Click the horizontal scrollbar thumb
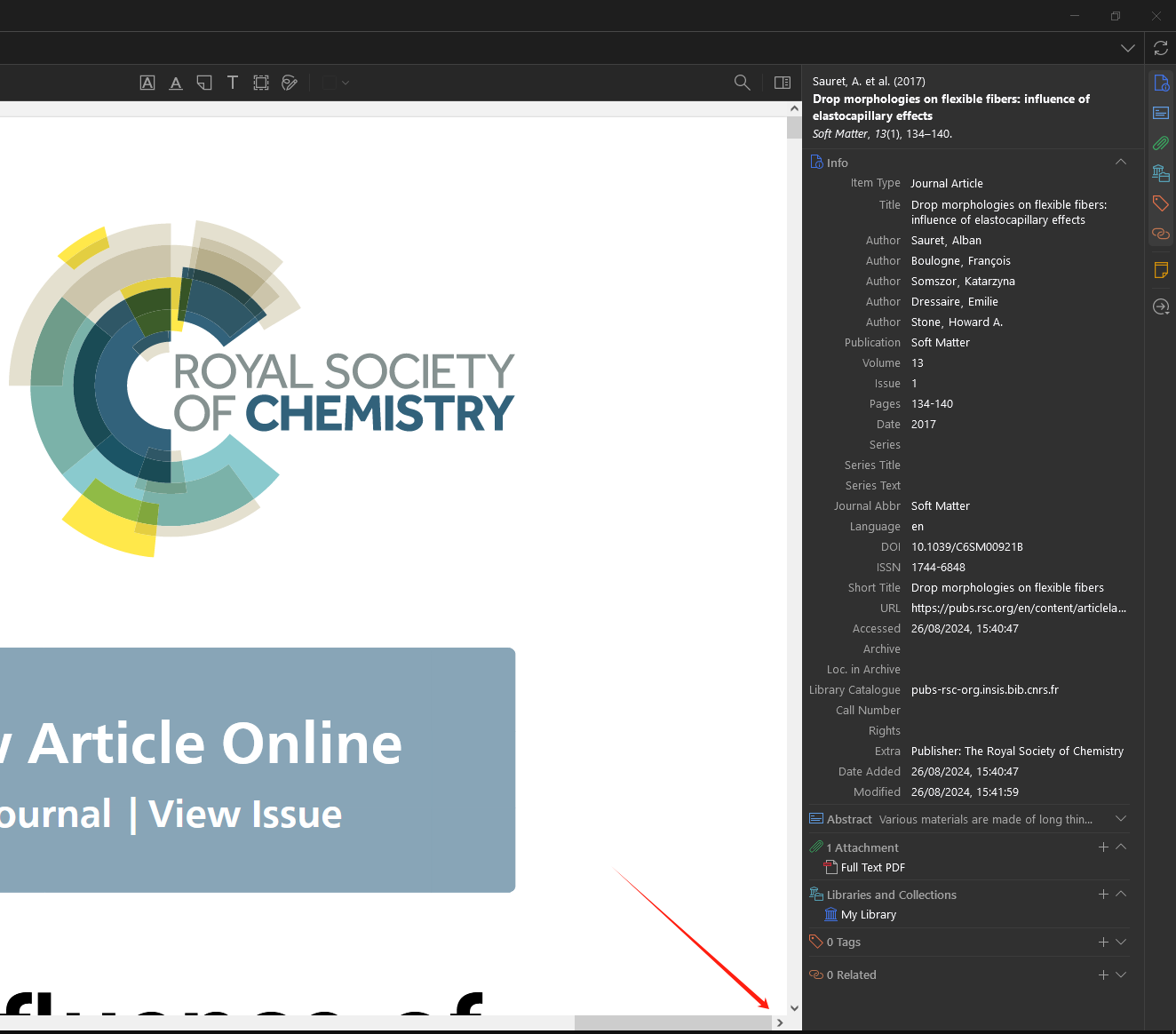 point(672,1022)
